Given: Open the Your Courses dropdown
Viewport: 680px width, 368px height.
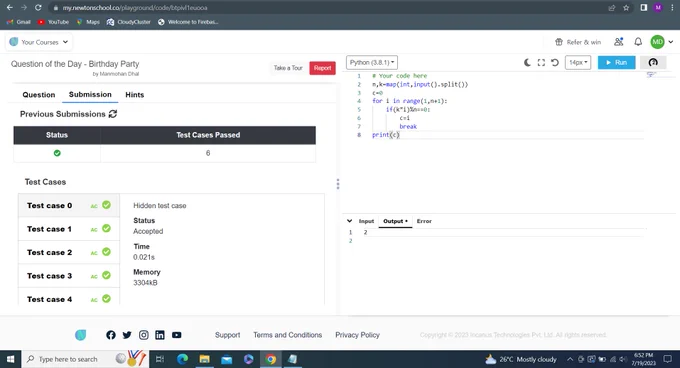Looking at the screenshot, I should pyautogui.click(x=39, y=42).
